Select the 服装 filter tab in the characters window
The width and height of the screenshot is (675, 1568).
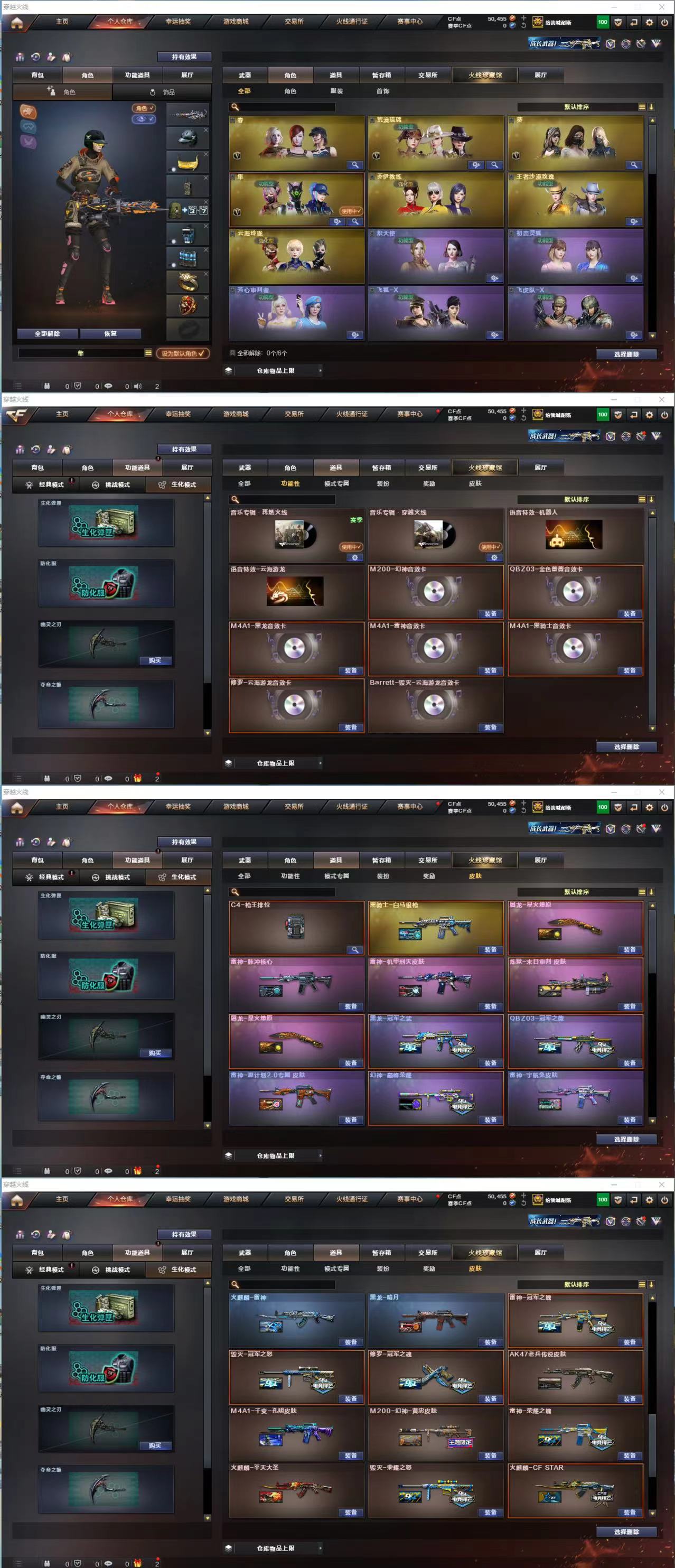tap(336, 91)
